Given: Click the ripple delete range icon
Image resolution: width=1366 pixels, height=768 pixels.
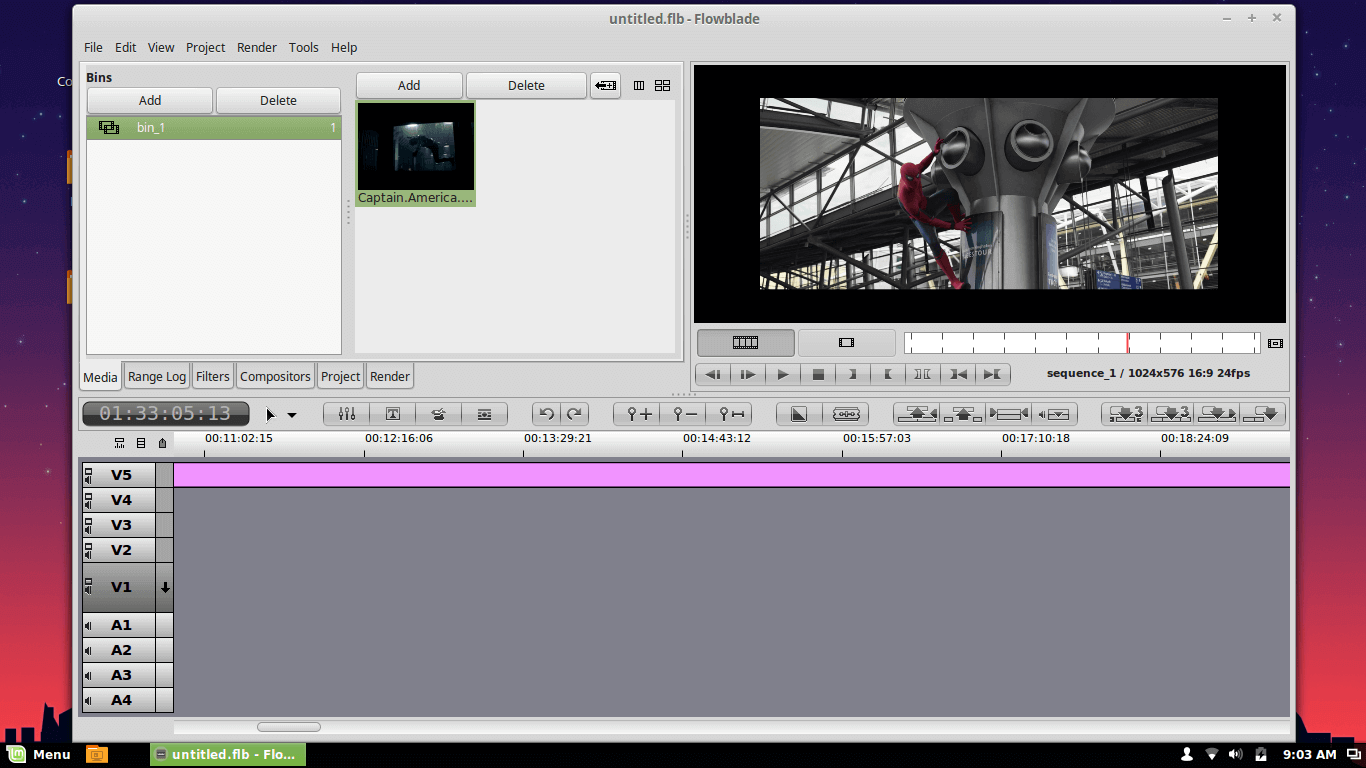Looking at the screenshot, I should (x=1008, y=414).
